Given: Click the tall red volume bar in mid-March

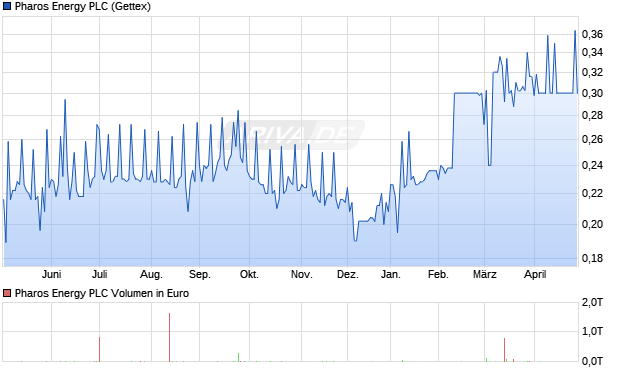Looking at the screenshot, I should 505,350.
